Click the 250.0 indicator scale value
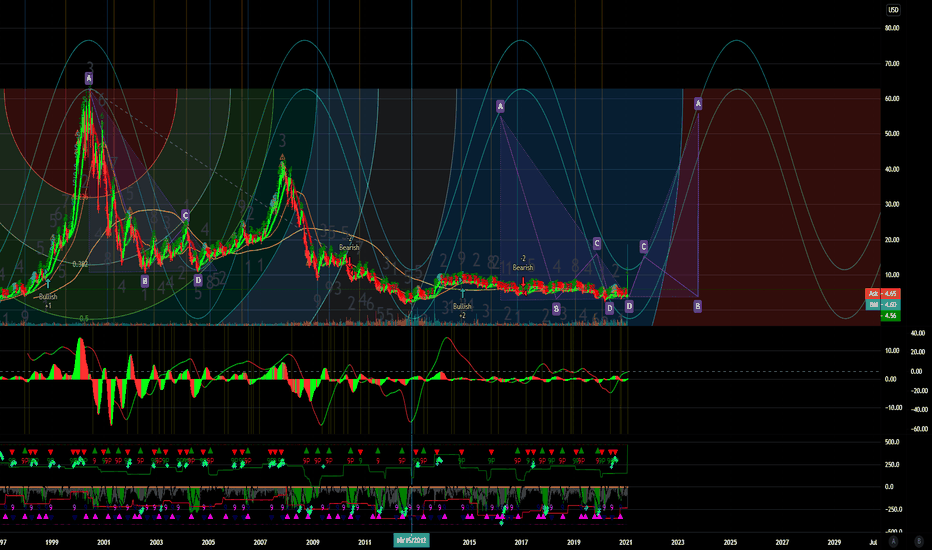 pos(892,464)
